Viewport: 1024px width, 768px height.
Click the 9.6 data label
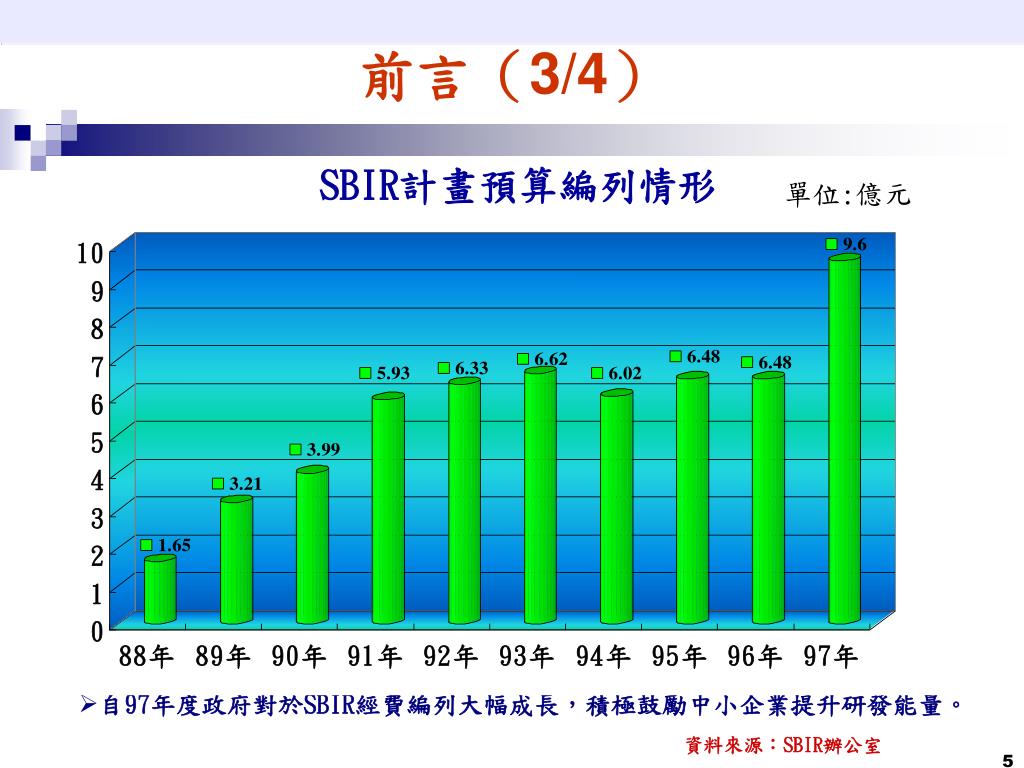tap(854, 244)
